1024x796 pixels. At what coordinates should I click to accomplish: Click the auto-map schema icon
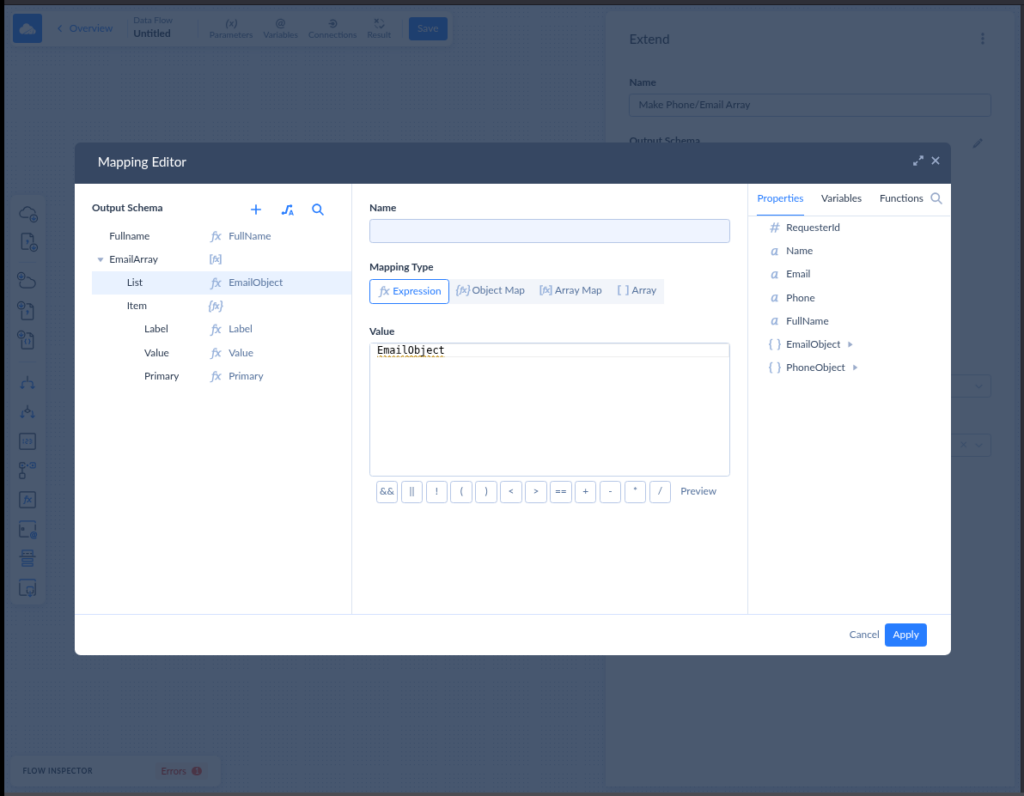[287, 210]
